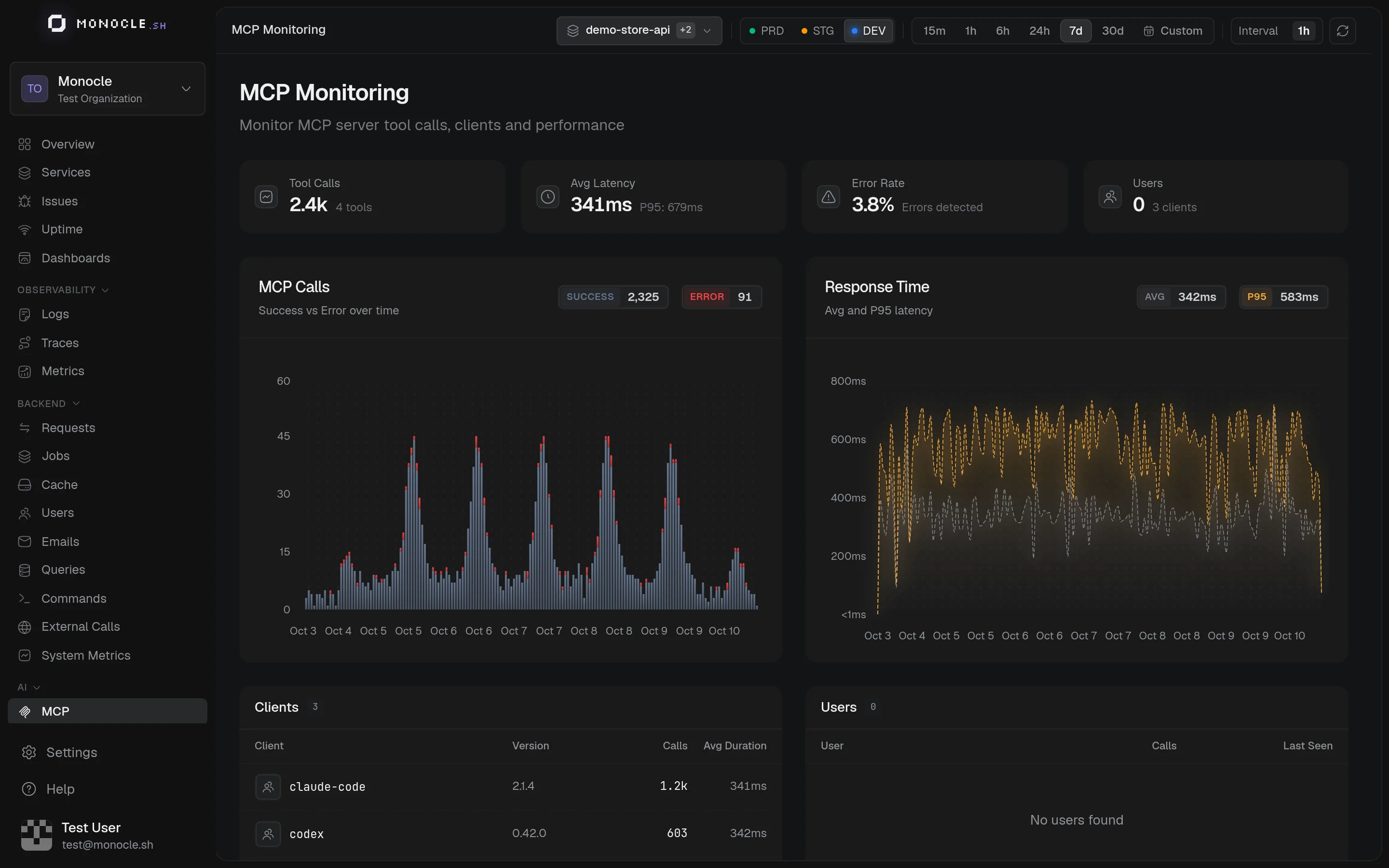Set time range to 15m
Viewport: 1389px width, 868px height.
(934, 30)
